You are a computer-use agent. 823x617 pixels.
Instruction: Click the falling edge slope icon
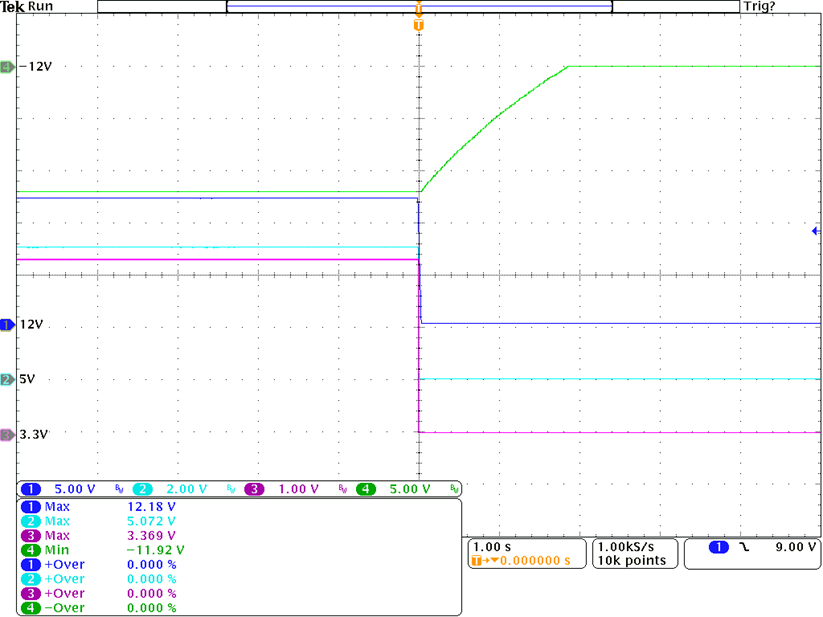coord(746,548)
